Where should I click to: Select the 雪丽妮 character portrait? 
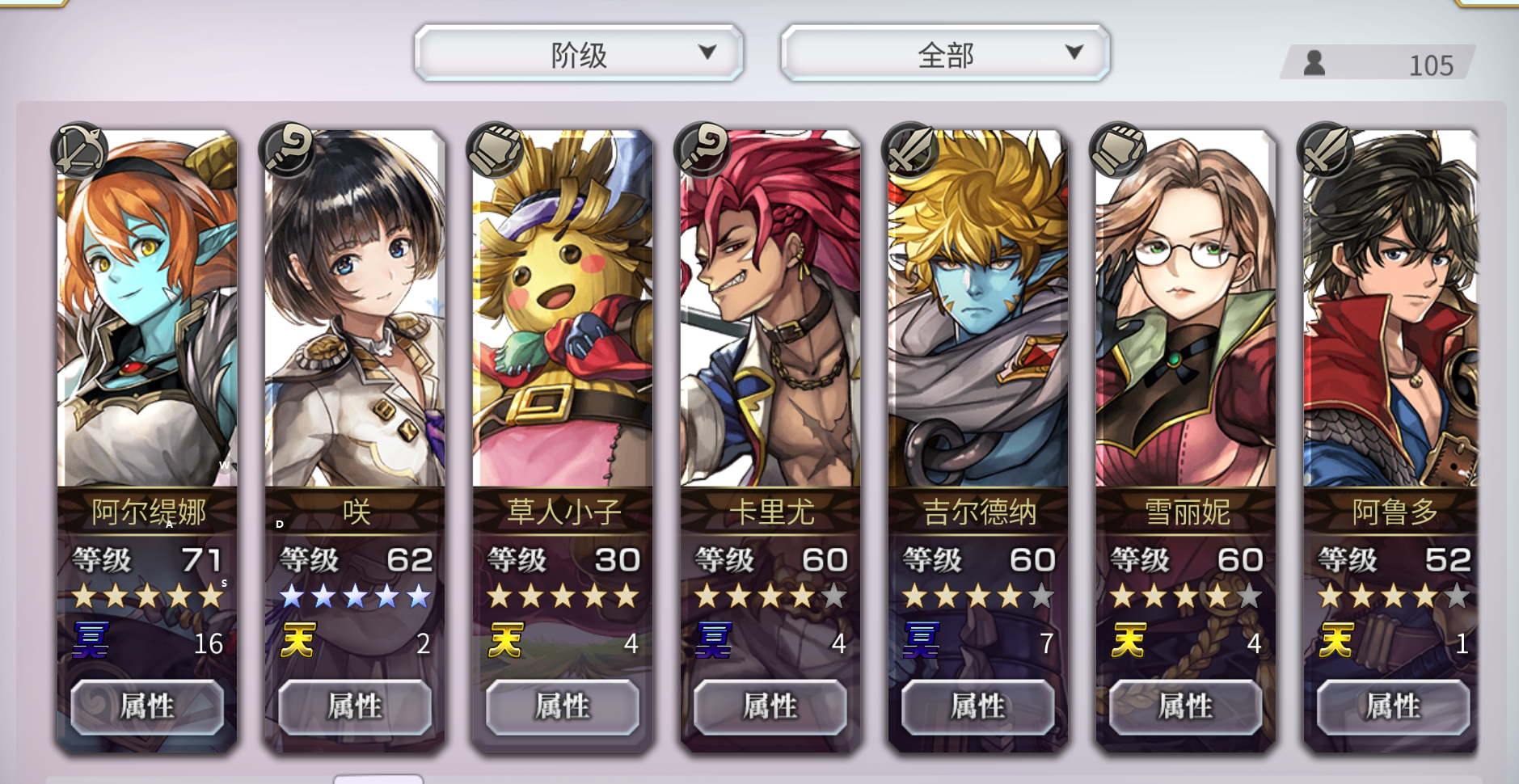[1186, 309]
